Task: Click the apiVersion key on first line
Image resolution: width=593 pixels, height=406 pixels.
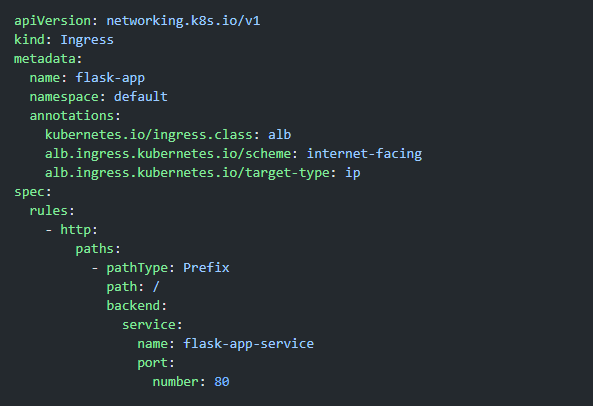Action: click(x=53, y=21)
